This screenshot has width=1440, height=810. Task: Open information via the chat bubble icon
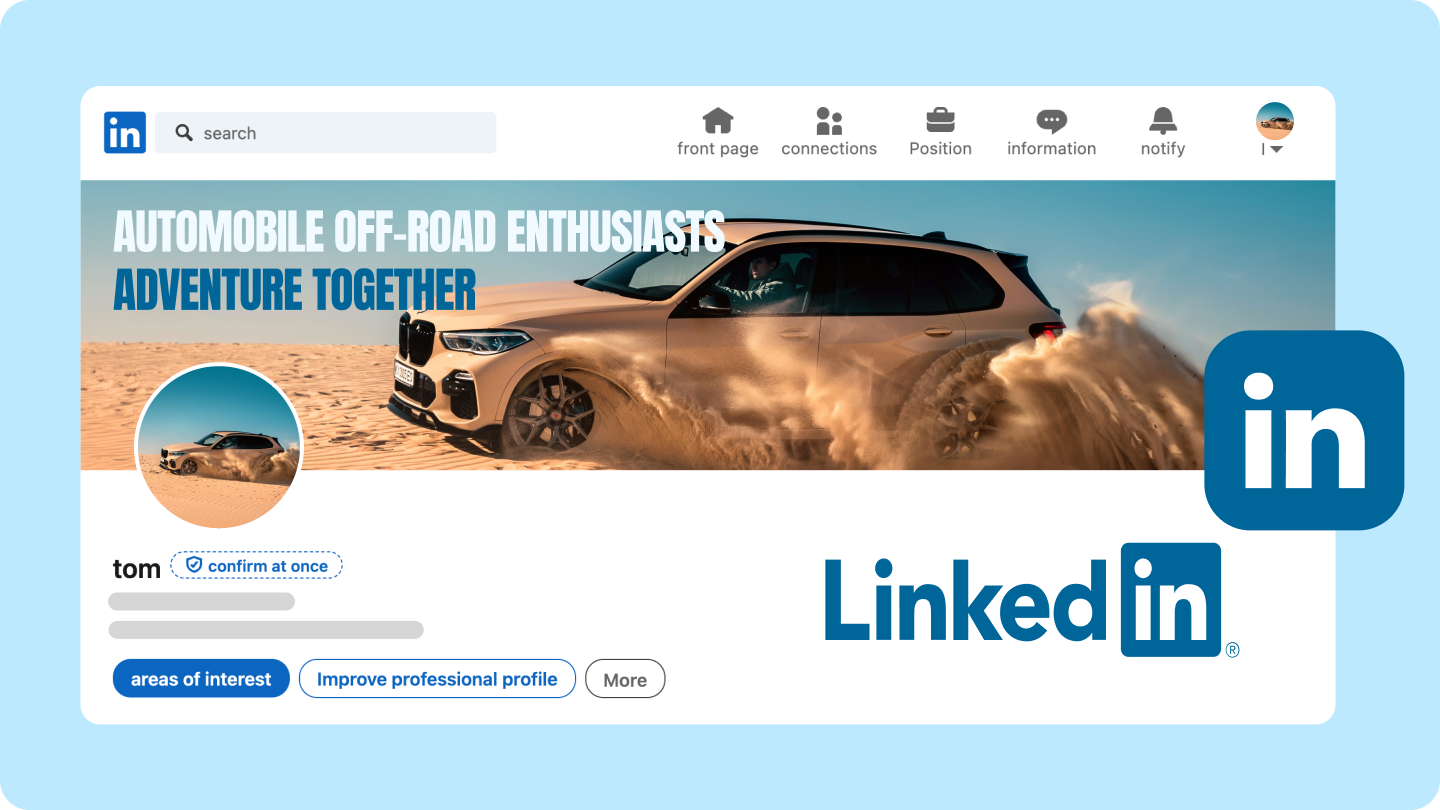click(1051, 122)
